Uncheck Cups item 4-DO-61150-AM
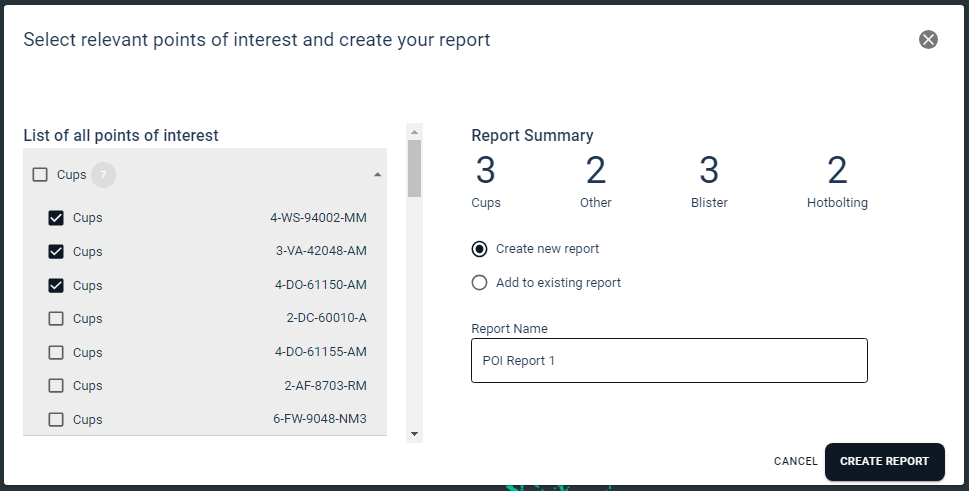The width and height of the screenshot is (969, 491). (56, 285)
